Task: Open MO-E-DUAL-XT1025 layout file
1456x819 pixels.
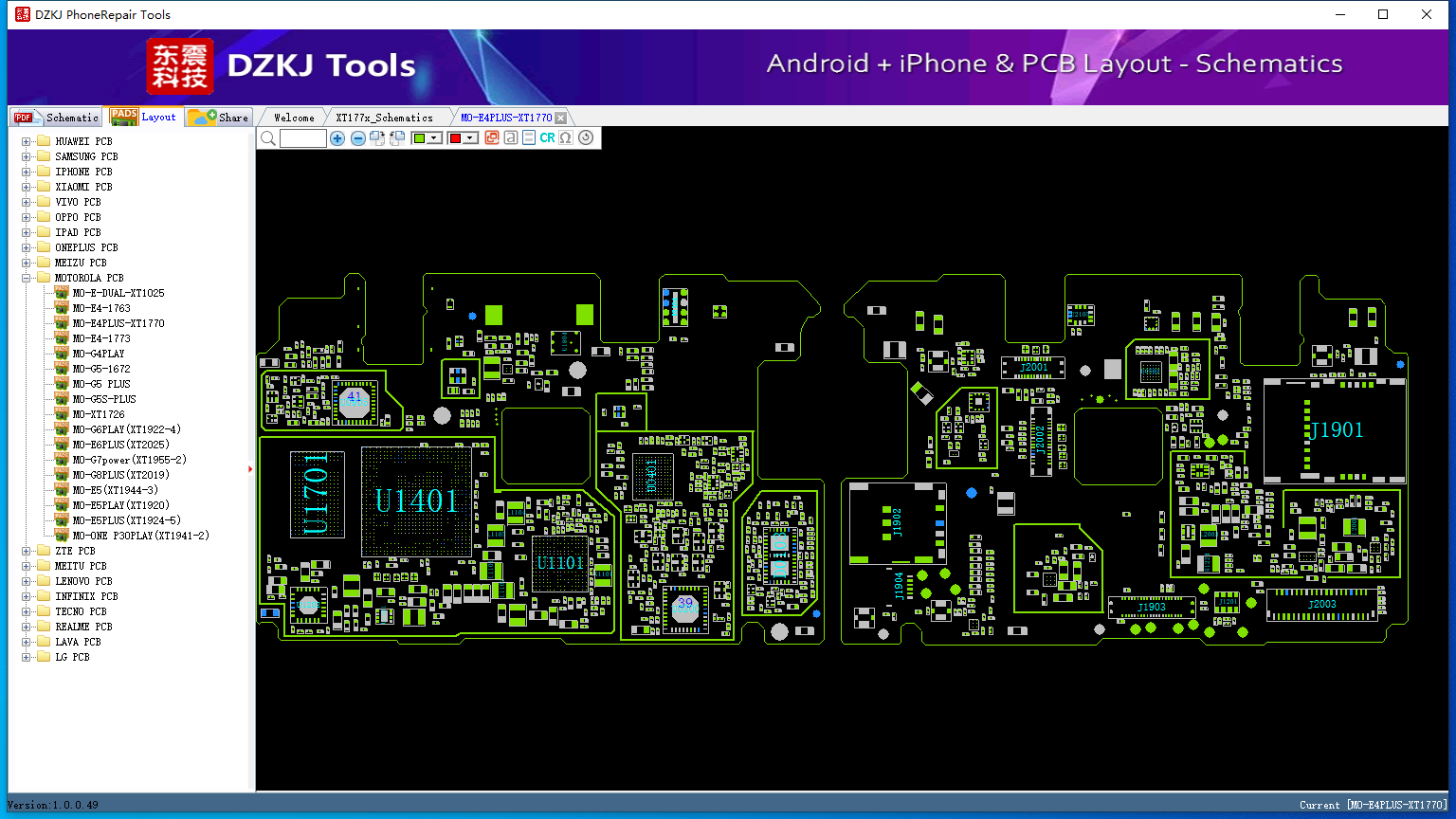Action: click(118, 293)
